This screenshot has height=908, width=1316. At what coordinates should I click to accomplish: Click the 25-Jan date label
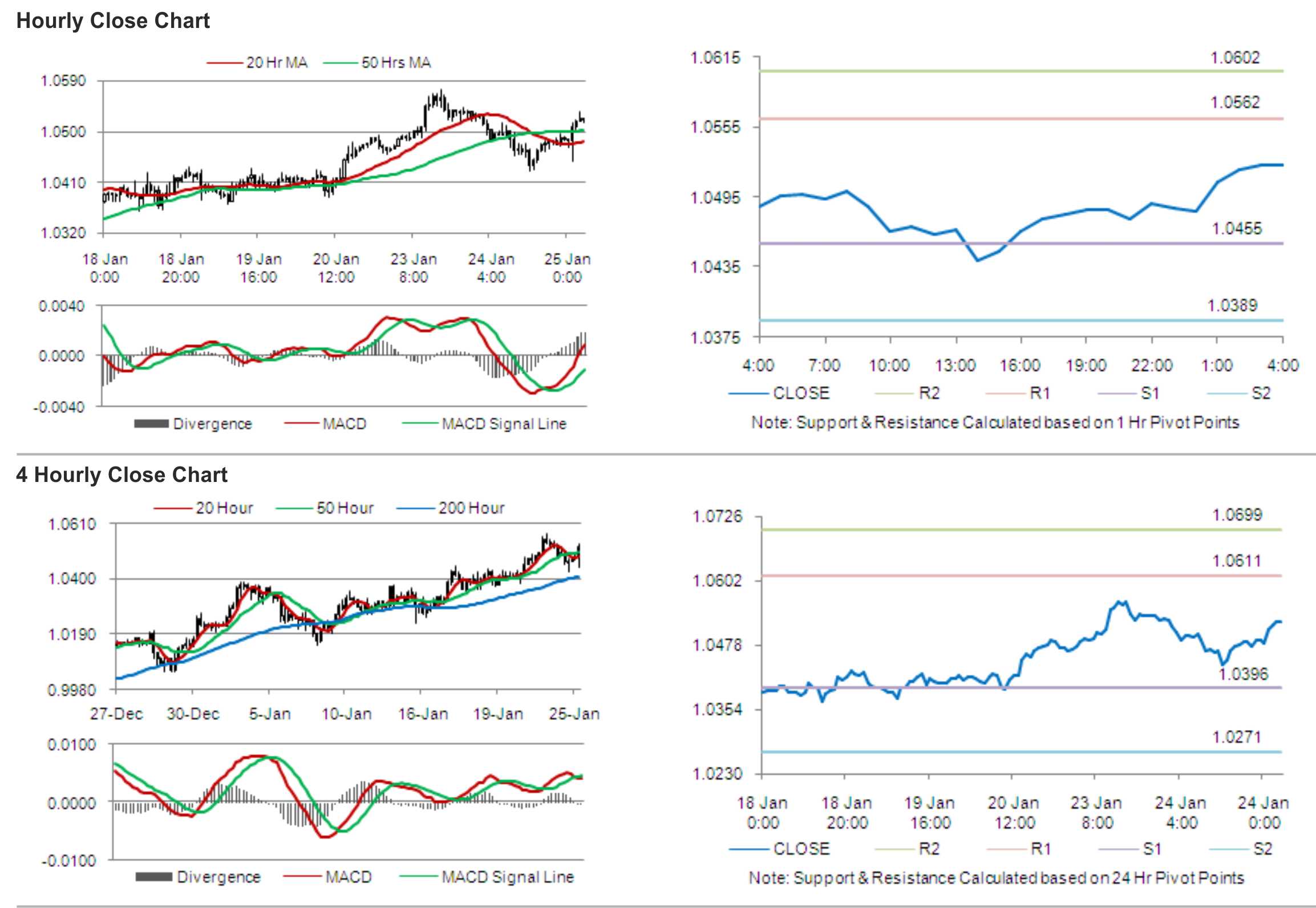[574, 714]
